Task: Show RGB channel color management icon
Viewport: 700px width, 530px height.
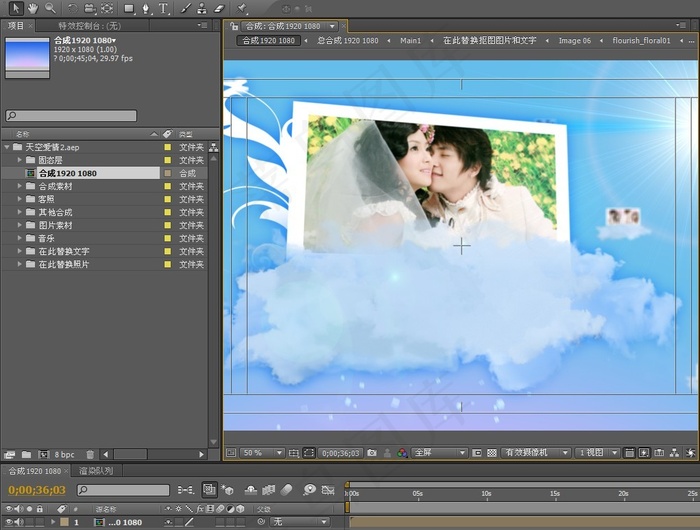Action: (402, 453)
